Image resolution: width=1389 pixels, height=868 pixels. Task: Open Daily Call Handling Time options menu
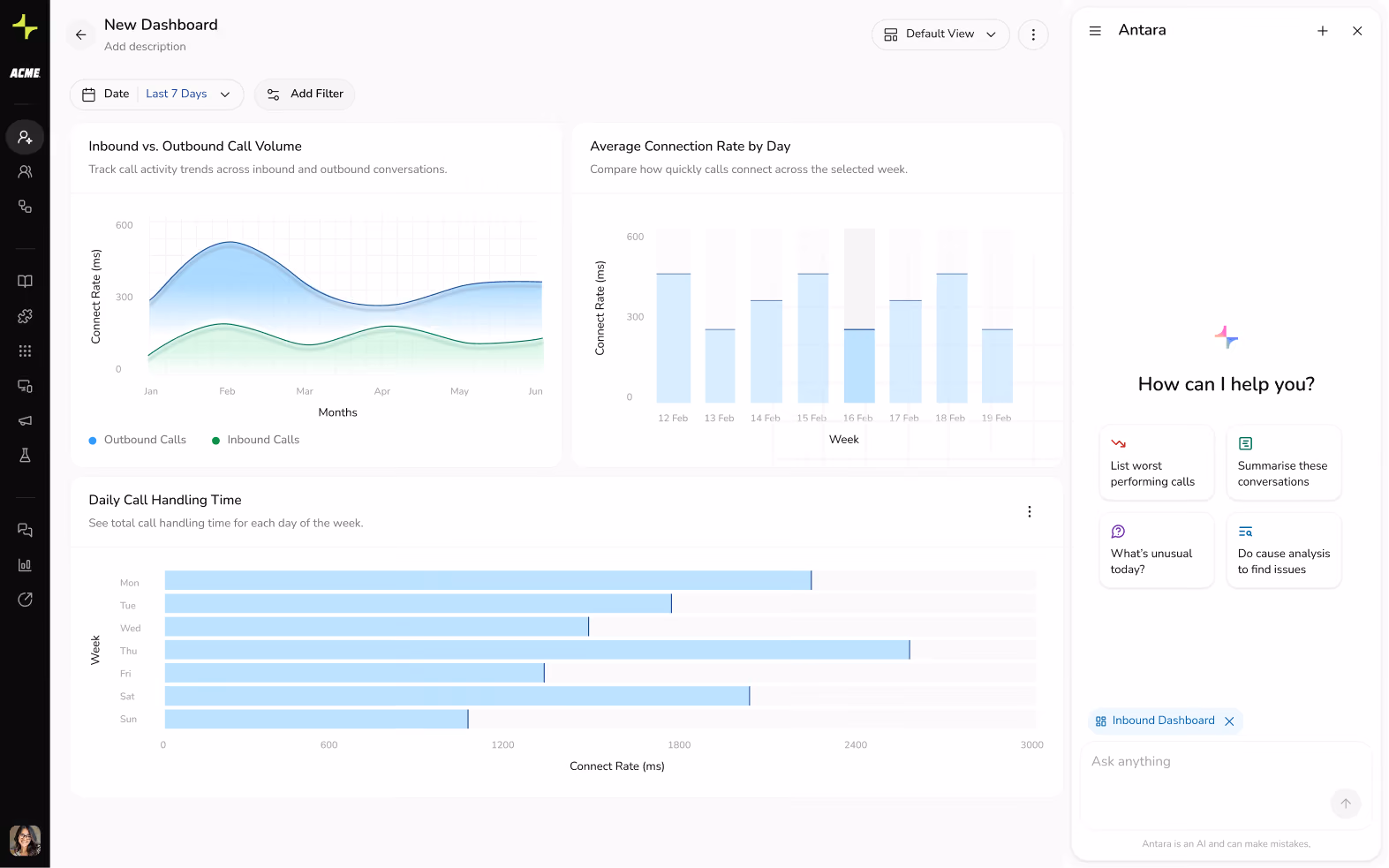[x=1029, y=512]
